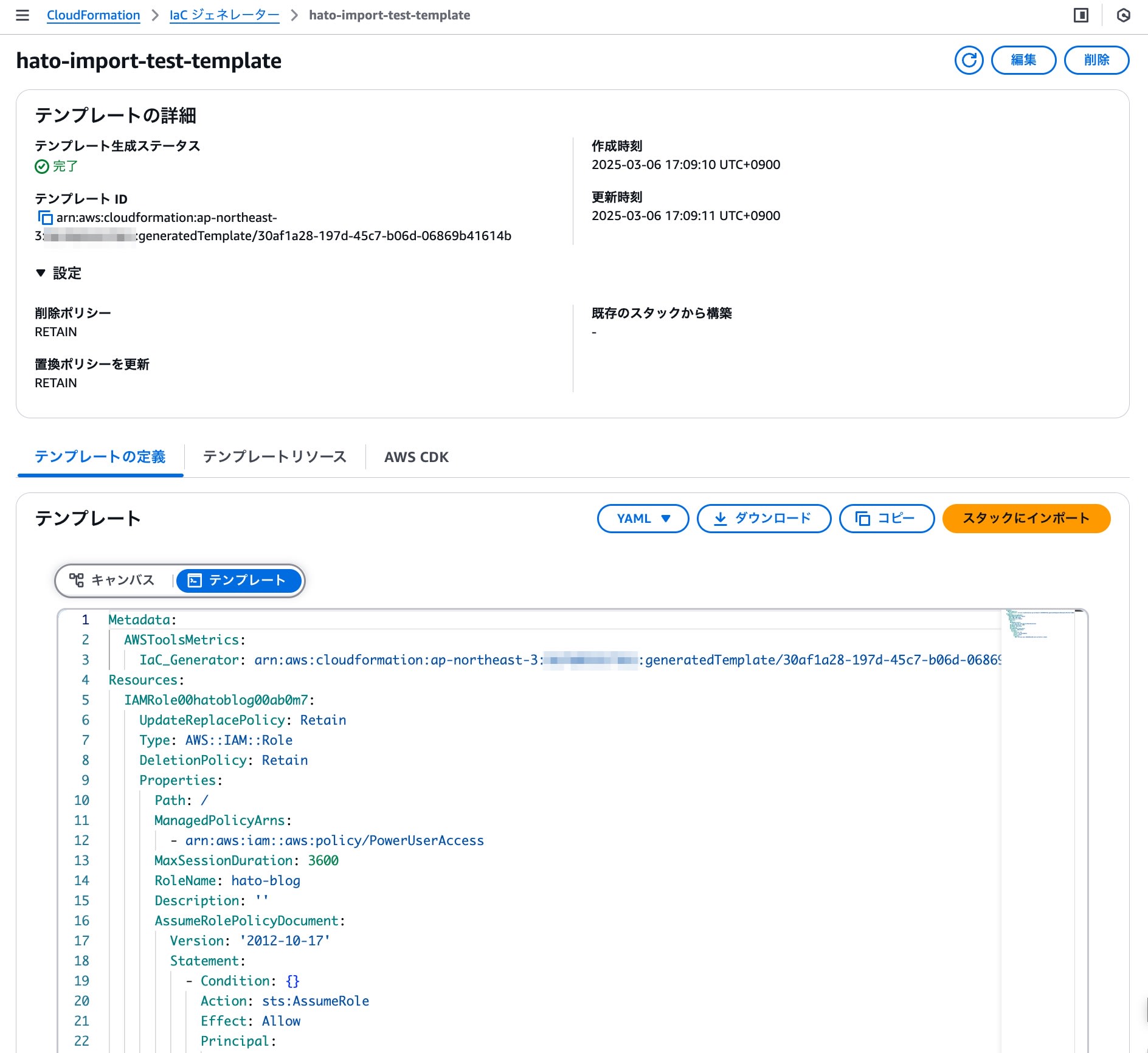
Task: Click the 編集 button
Action: 1023,60
